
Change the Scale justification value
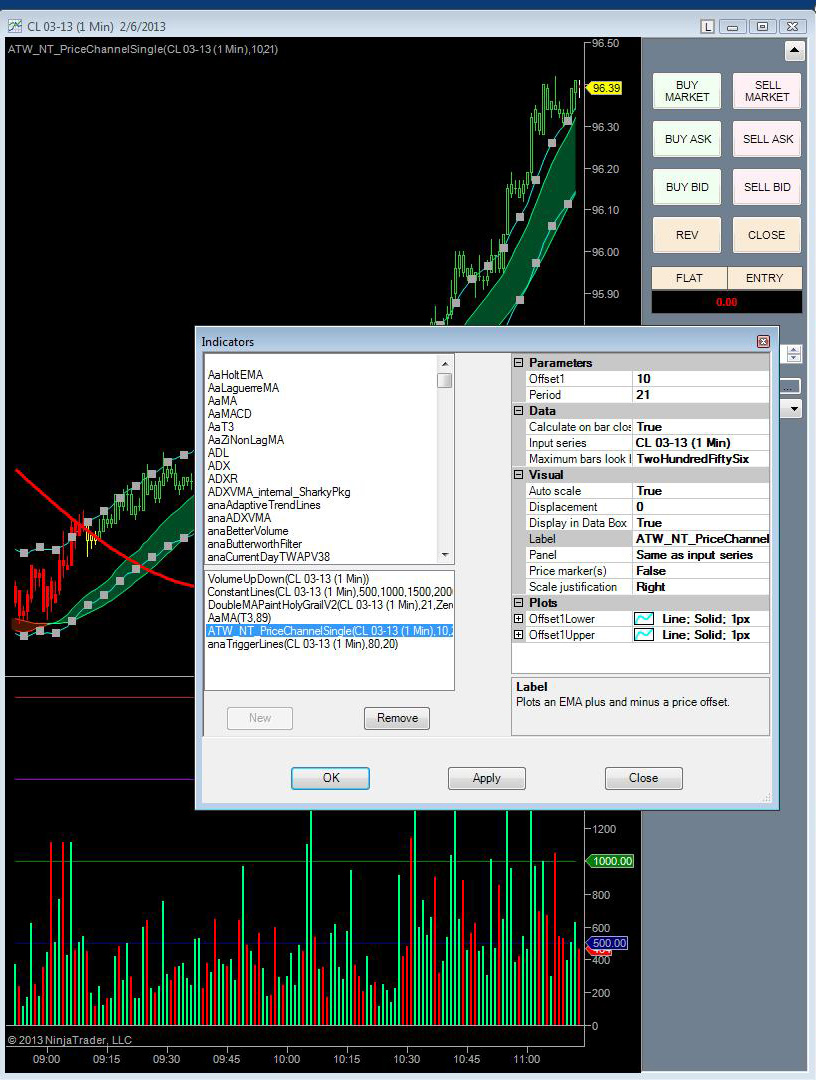[x=700, y=587]
